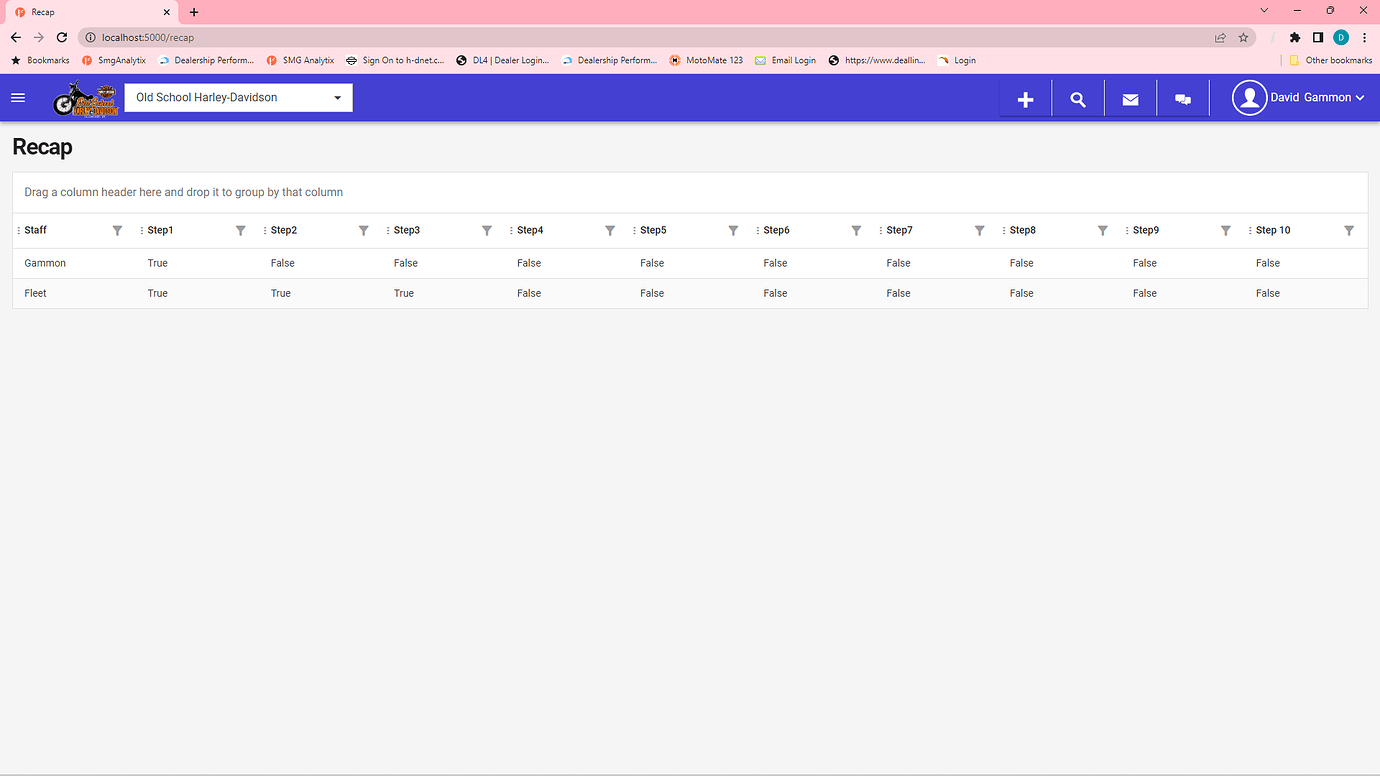
Task: Click the Staff column filter icon
Action: coord(117,230)
